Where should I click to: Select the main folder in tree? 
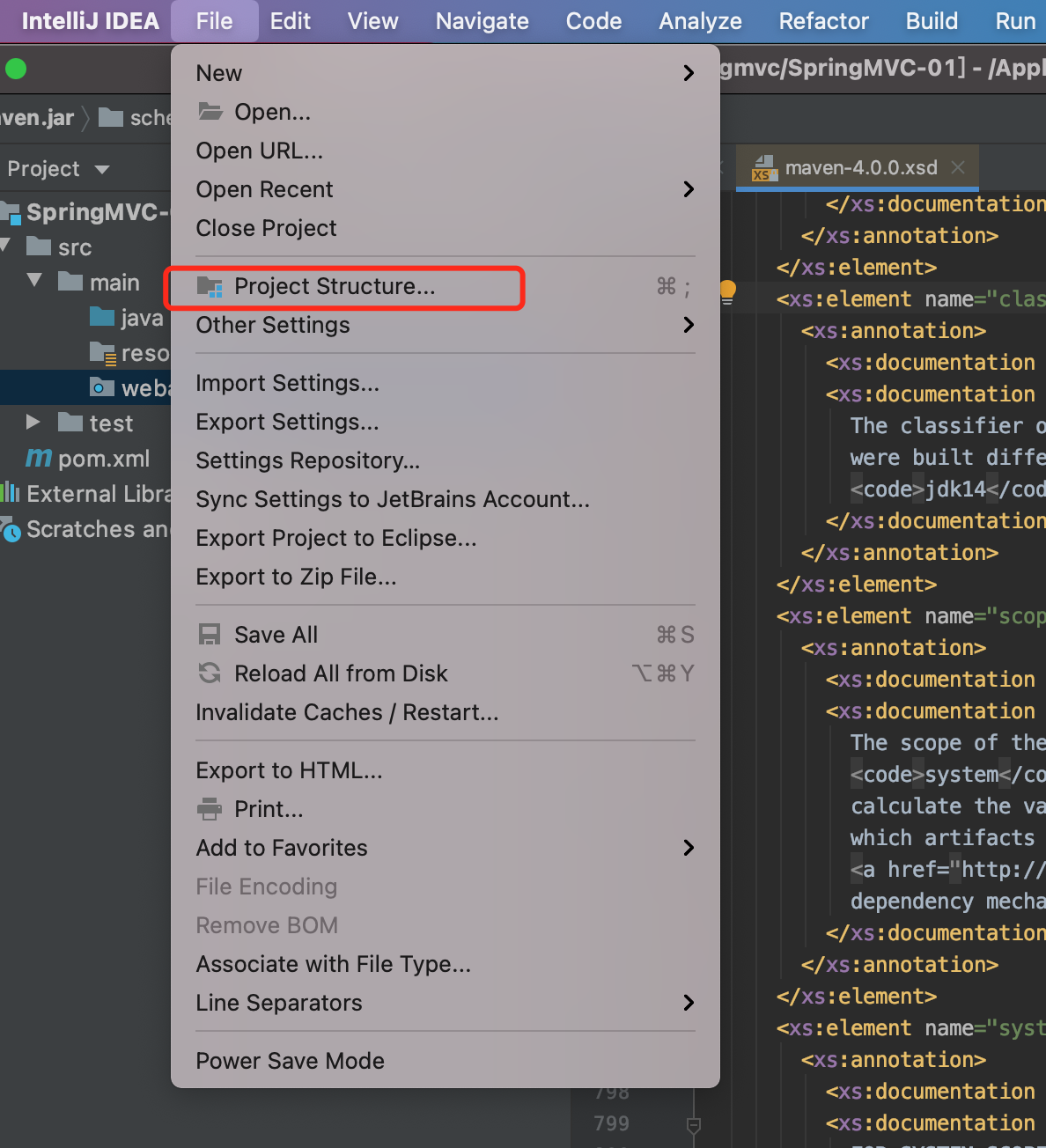coord(114,283)
